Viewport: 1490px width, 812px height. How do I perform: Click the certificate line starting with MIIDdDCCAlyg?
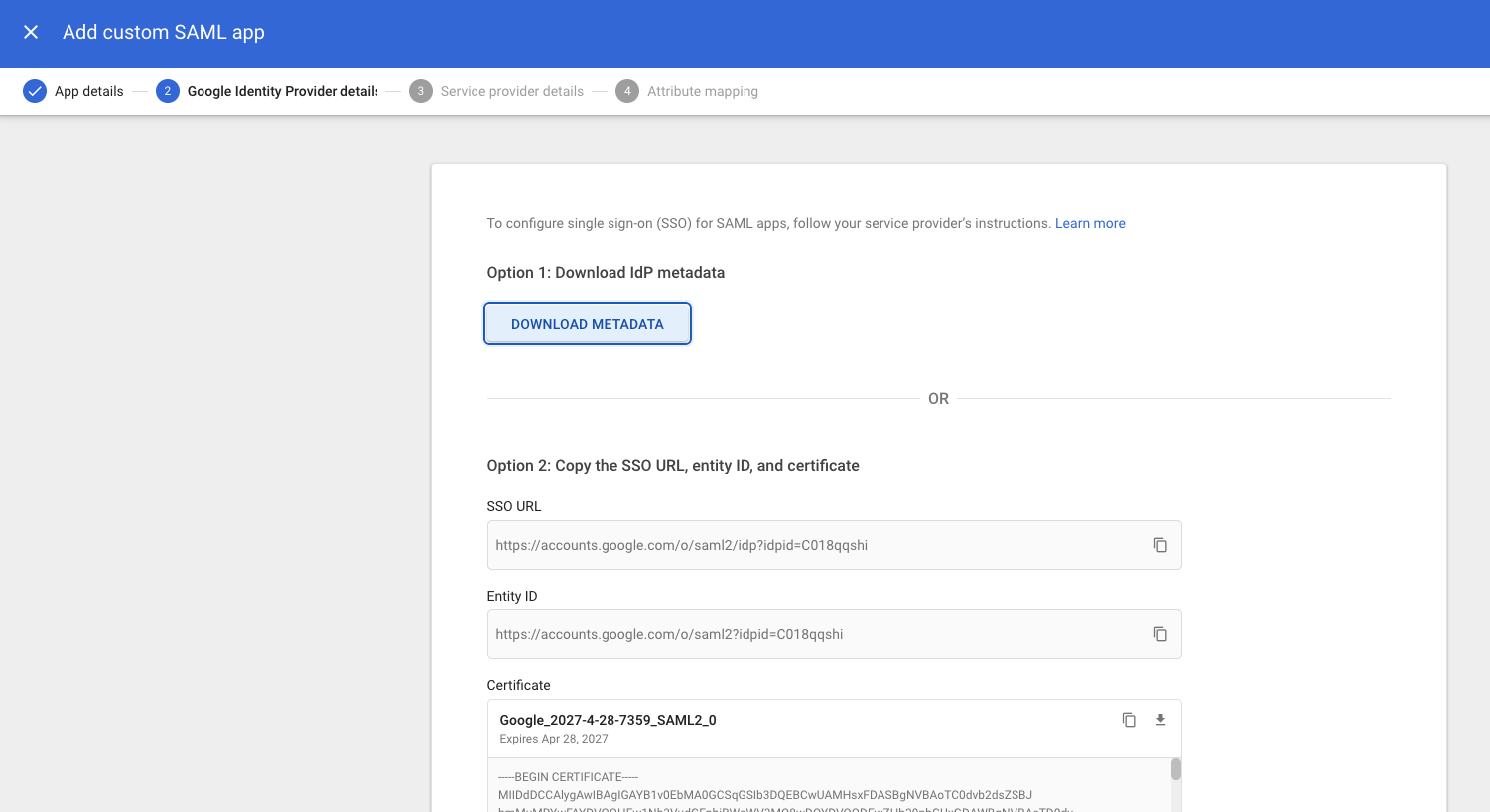coord(765,795)
